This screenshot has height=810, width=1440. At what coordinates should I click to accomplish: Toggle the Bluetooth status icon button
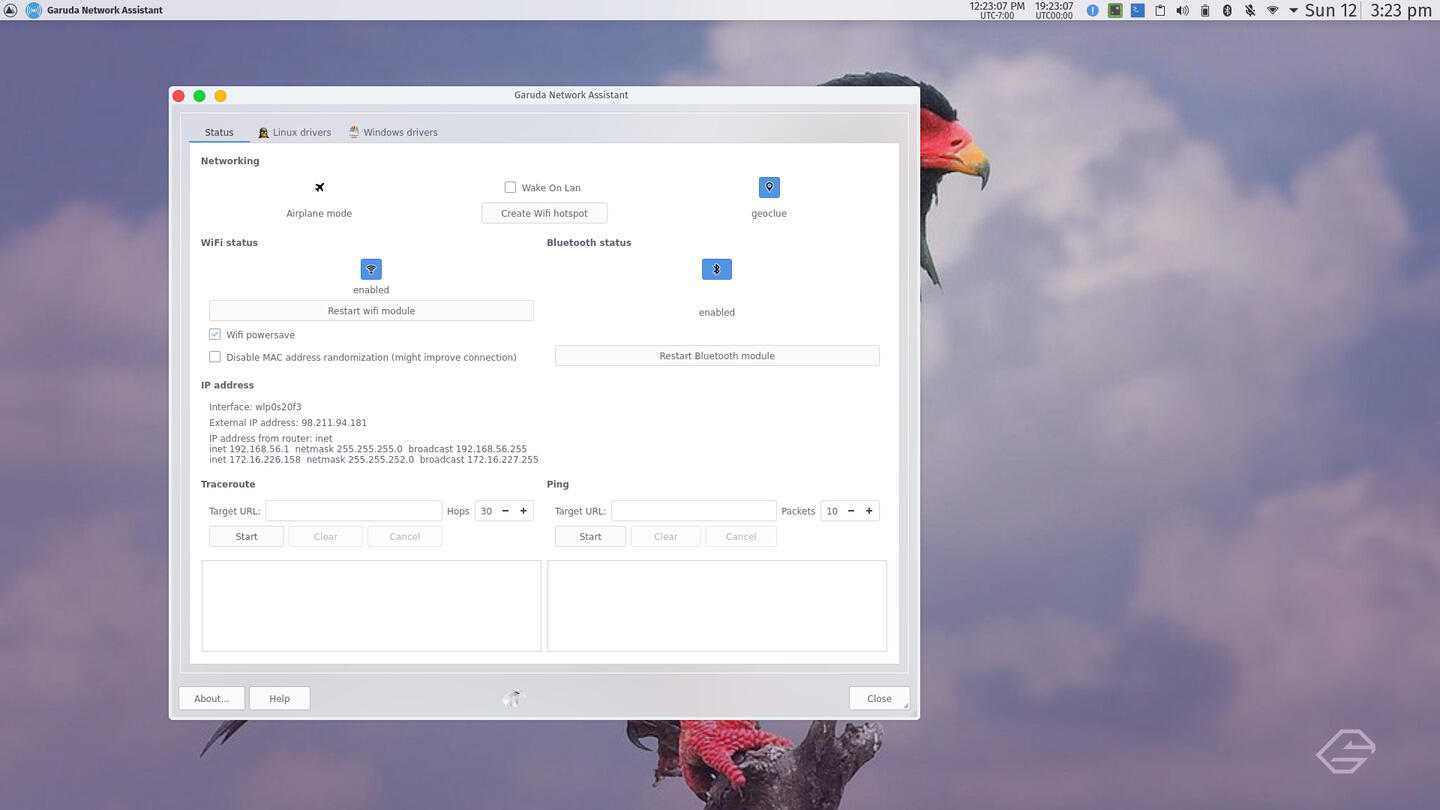pos(717,269)
